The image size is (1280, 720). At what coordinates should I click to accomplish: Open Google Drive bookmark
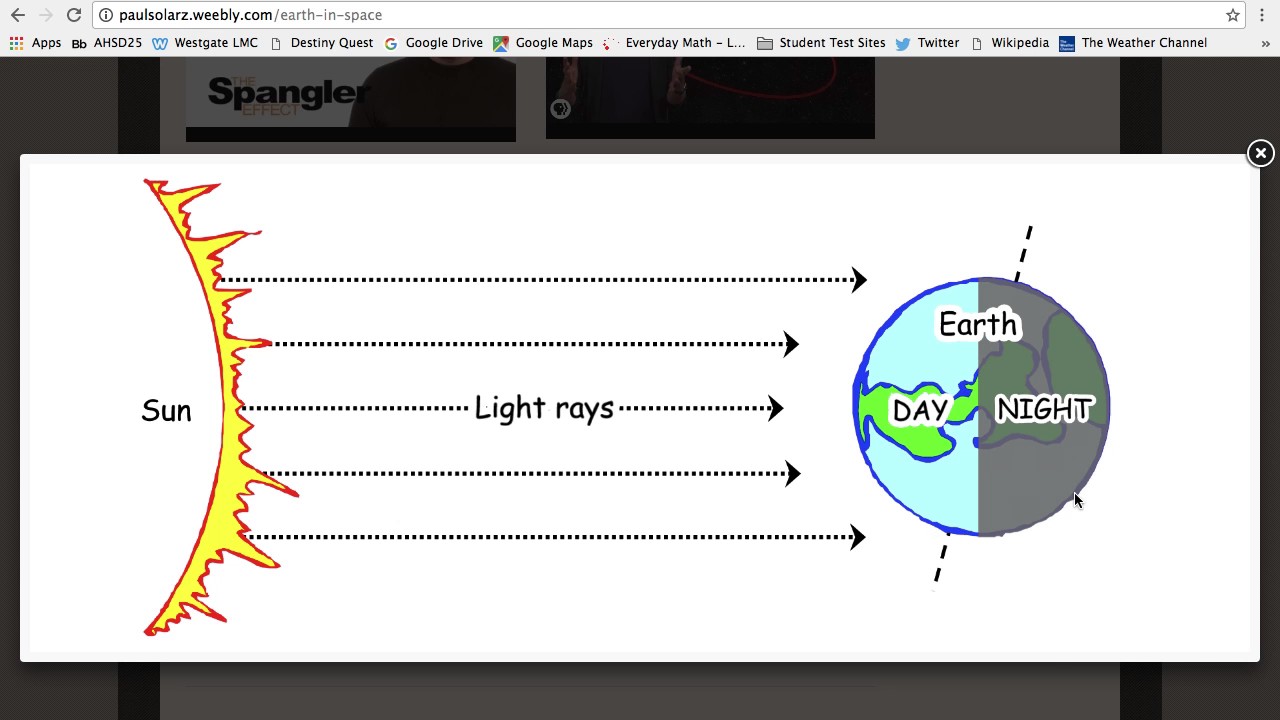click(x=434, y=43)
